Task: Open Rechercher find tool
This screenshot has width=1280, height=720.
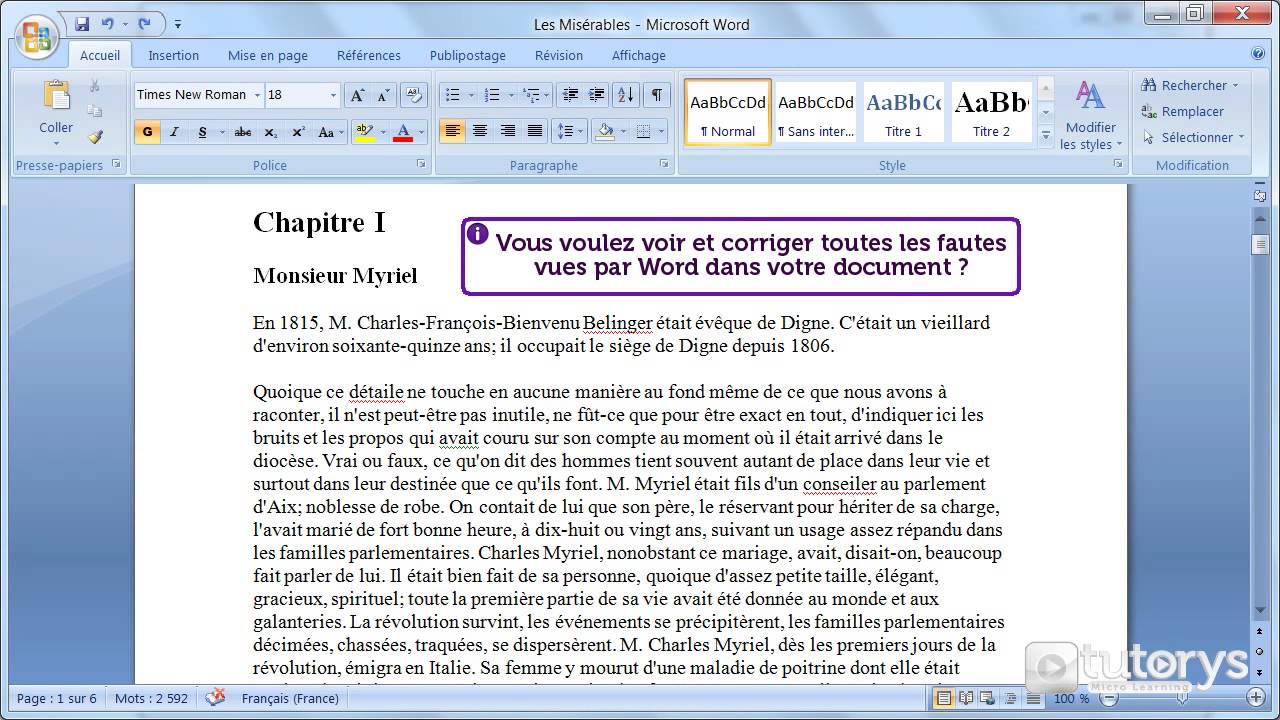Action: [x=1190, y=85]
